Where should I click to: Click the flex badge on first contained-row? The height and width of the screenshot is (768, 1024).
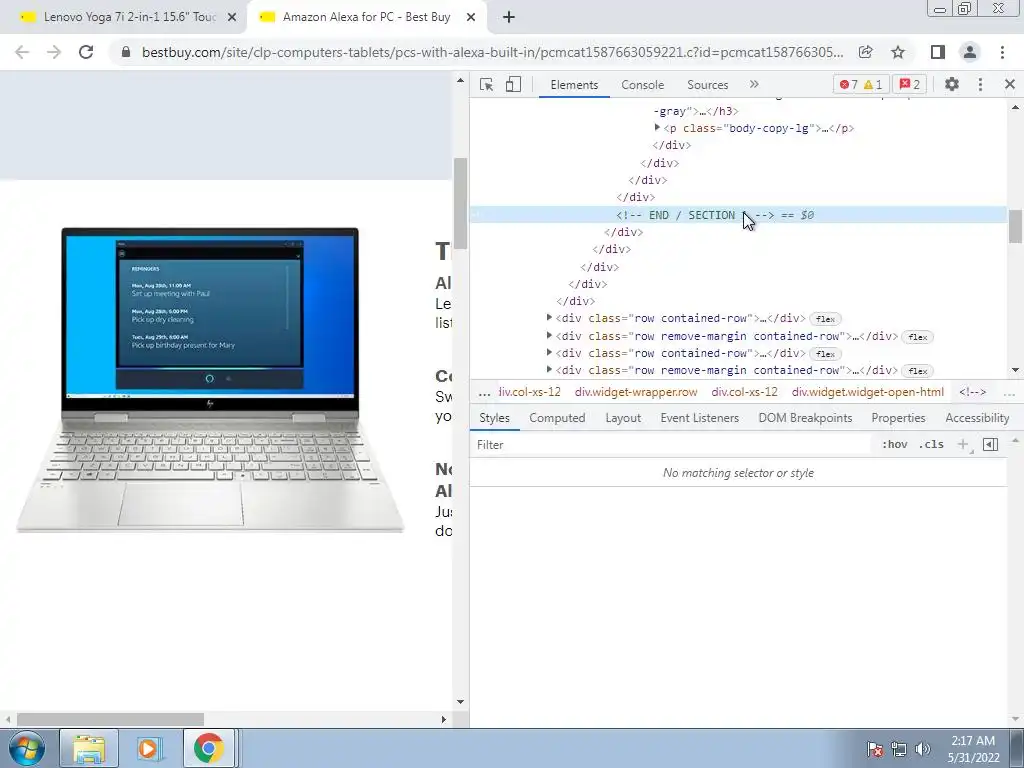click(825, 319)
